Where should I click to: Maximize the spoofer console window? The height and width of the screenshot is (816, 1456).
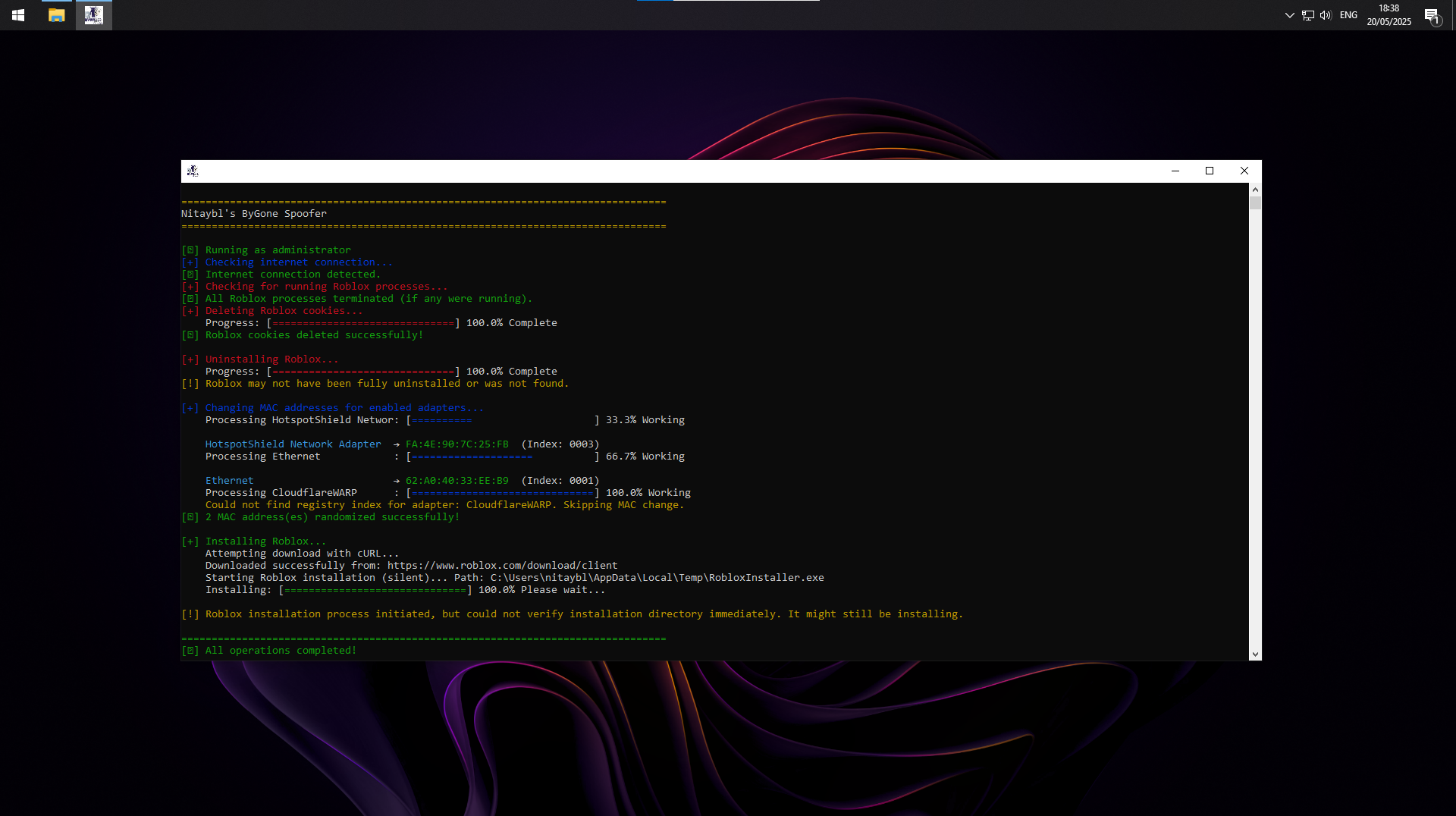(1210, 171)
